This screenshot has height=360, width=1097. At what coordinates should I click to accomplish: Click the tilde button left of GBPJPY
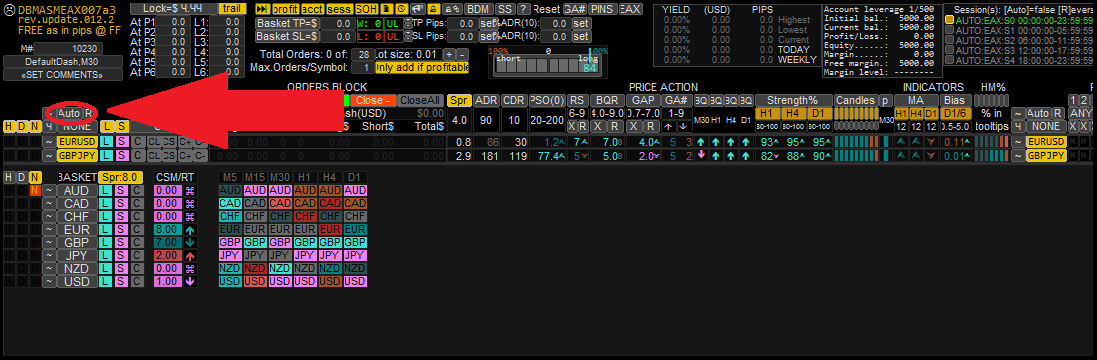point(49,155)
